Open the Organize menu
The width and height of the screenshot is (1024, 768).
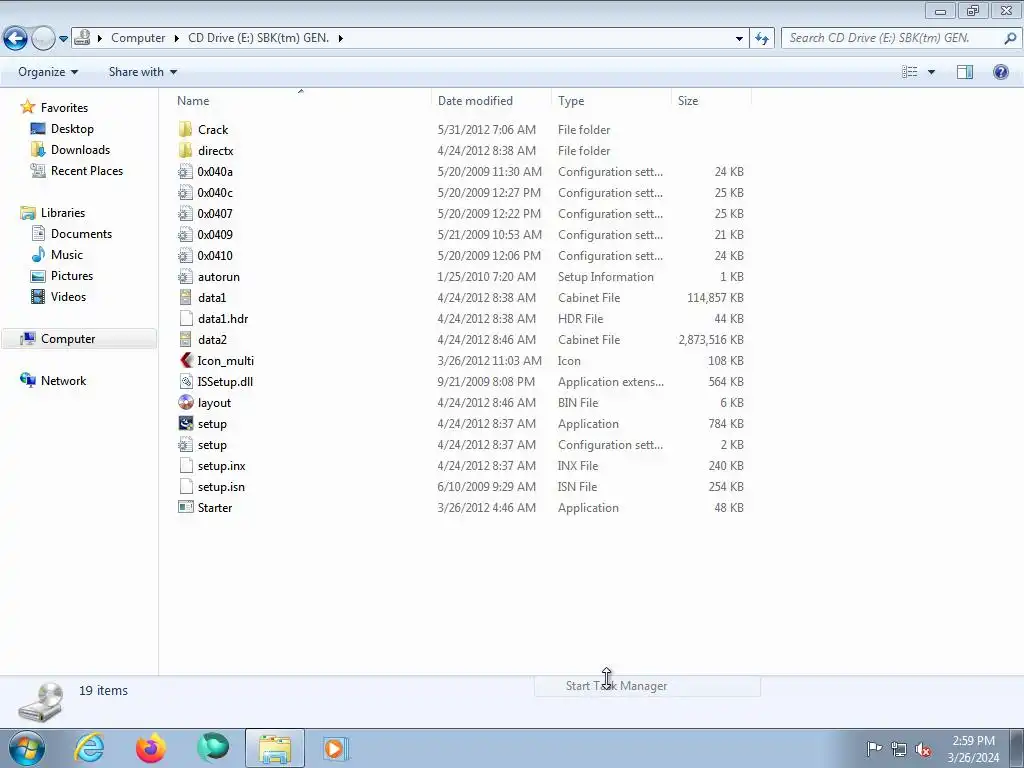pos(48,72)
